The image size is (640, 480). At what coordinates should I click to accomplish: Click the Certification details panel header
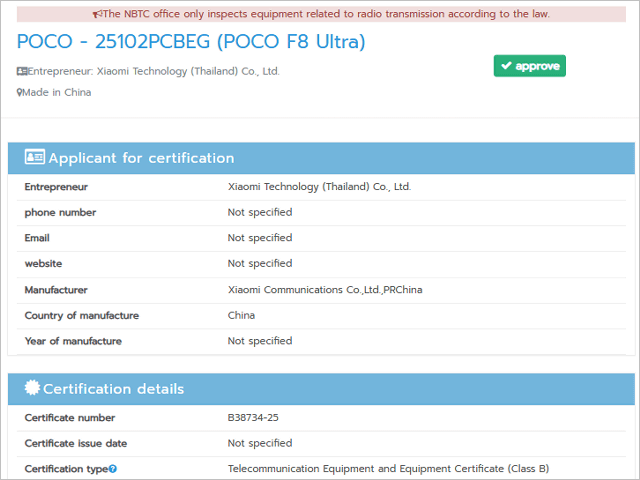(x=321, y=389)
